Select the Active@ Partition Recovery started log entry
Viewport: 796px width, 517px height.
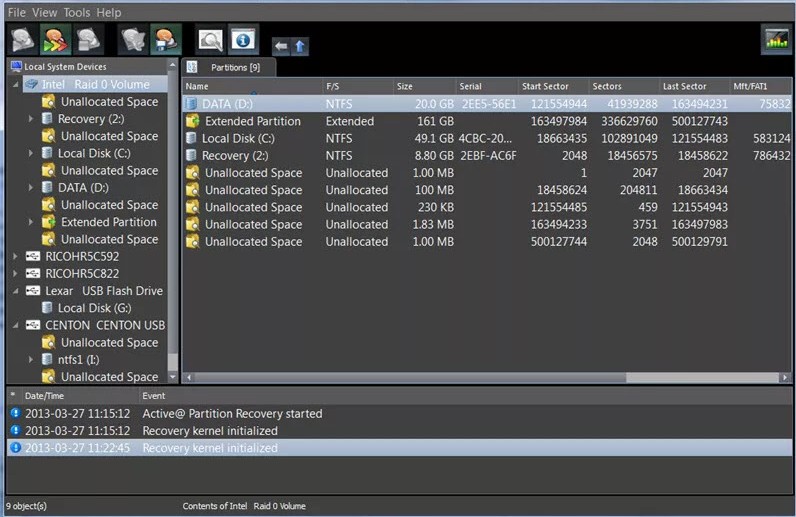pyautogui.click(x=400, y=413)
